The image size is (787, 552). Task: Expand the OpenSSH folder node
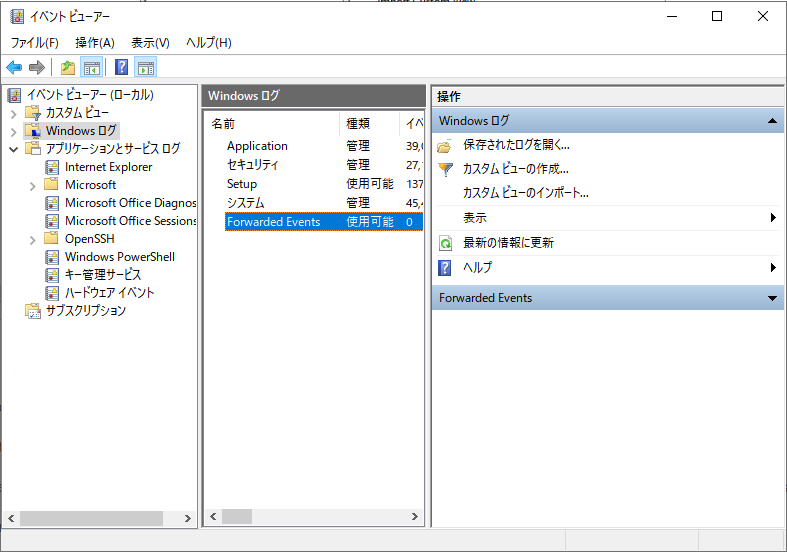(x=33, y=239)
